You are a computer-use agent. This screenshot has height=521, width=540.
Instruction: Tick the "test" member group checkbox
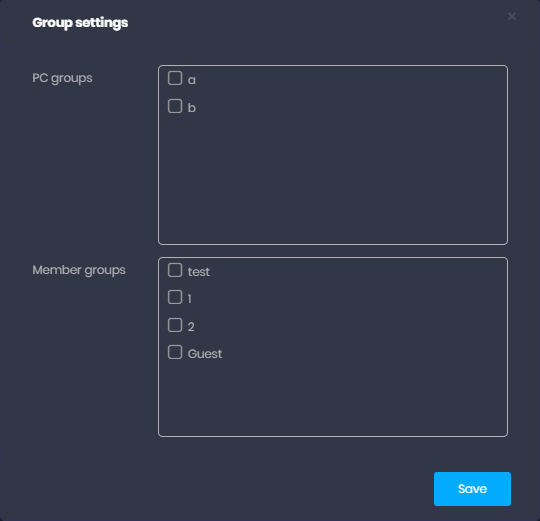tap(175, 270)
